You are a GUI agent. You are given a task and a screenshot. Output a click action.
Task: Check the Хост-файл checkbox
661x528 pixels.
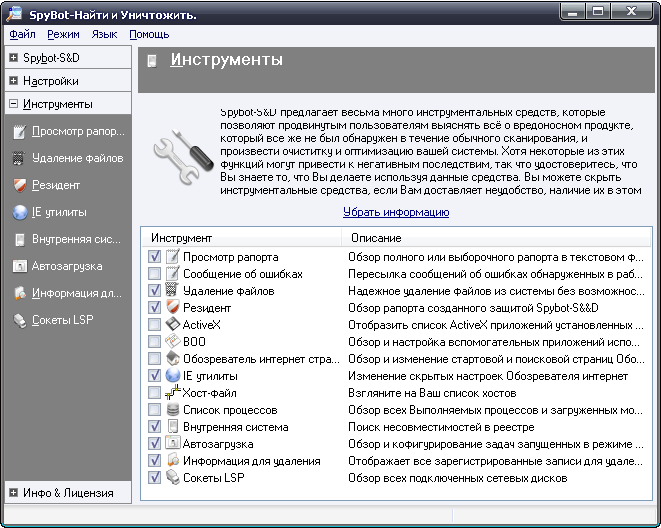pos(154,393)
